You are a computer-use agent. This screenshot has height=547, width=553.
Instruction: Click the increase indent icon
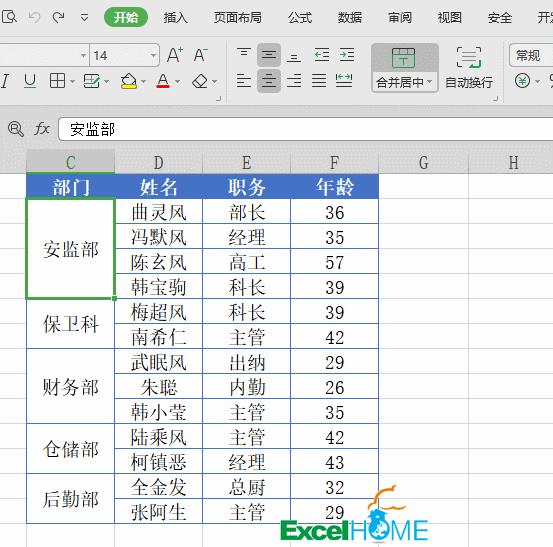[347, 55]
